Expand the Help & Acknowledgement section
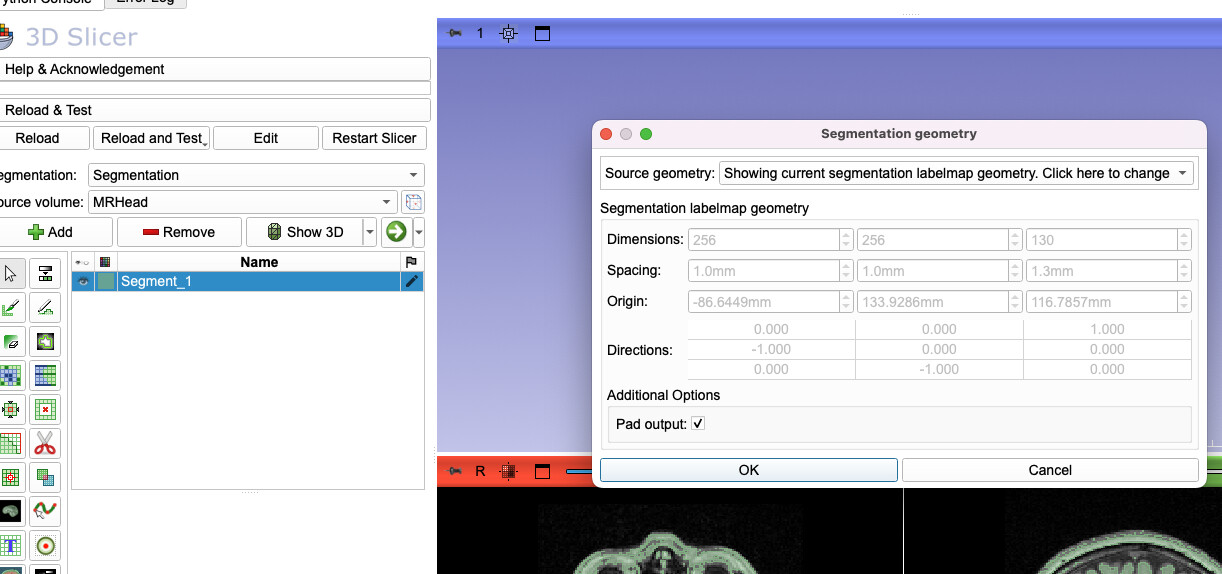The image size is (1222, 574). coord(214,69)
